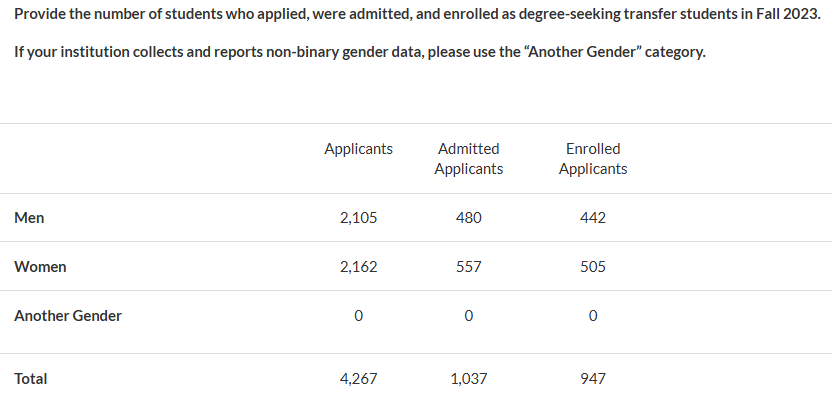Select Another Gender enrolled applicants zero value

[x=593, y=316]
